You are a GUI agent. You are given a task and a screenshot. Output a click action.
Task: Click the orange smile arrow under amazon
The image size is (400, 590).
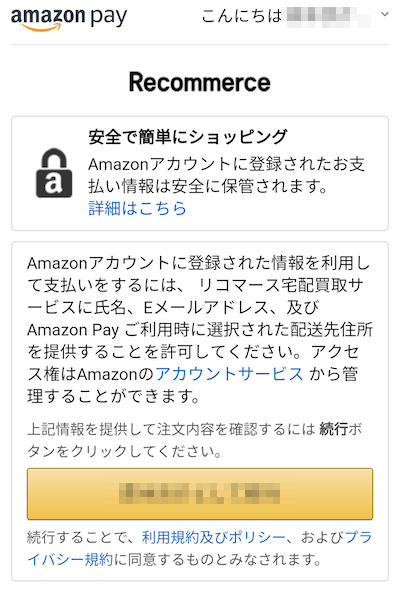42,27
